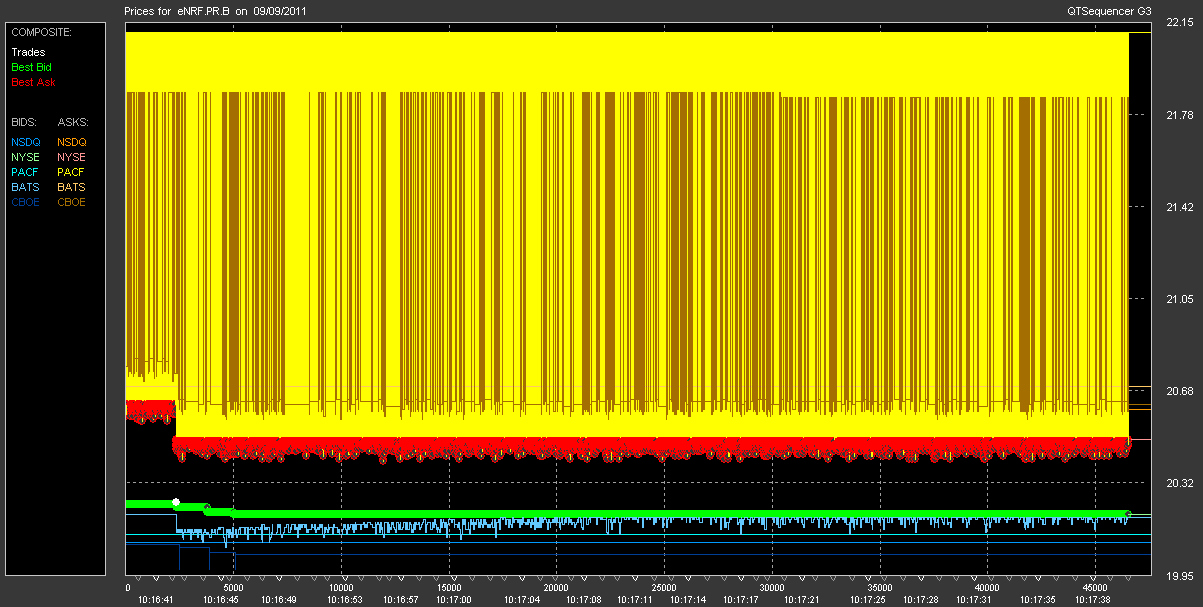Select the PACF entry under ASKS
Image resolution: width=1203 pixels, height=607 pixels.
[x=72, y=172]
